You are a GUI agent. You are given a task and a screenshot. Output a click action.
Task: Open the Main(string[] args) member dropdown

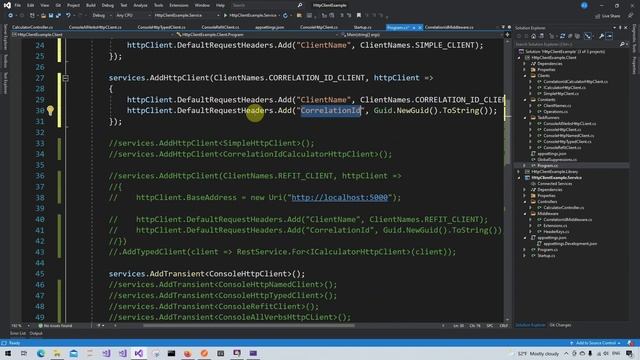(x=420, y=35)
